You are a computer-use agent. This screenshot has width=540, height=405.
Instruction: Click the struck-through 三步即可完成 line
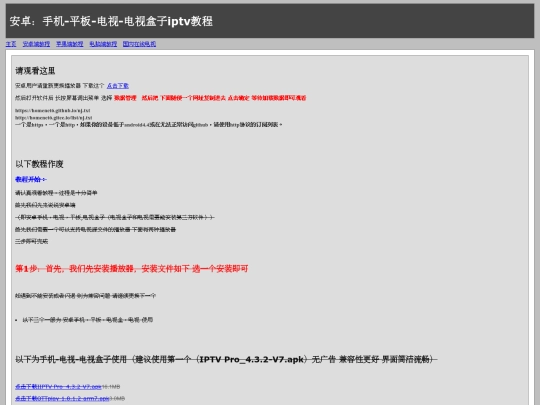click(x=31, y=241)
